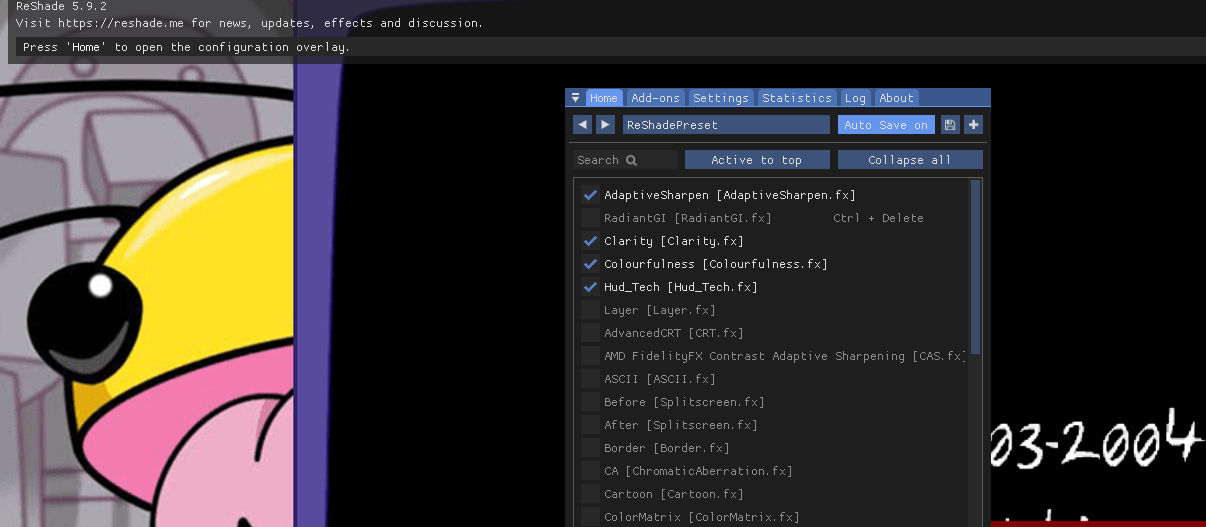The height and width of the screenshot is (527, 1206).
Task: Click the 'Ctrl + Delete' shortcut text
Action: coord(878,218)
